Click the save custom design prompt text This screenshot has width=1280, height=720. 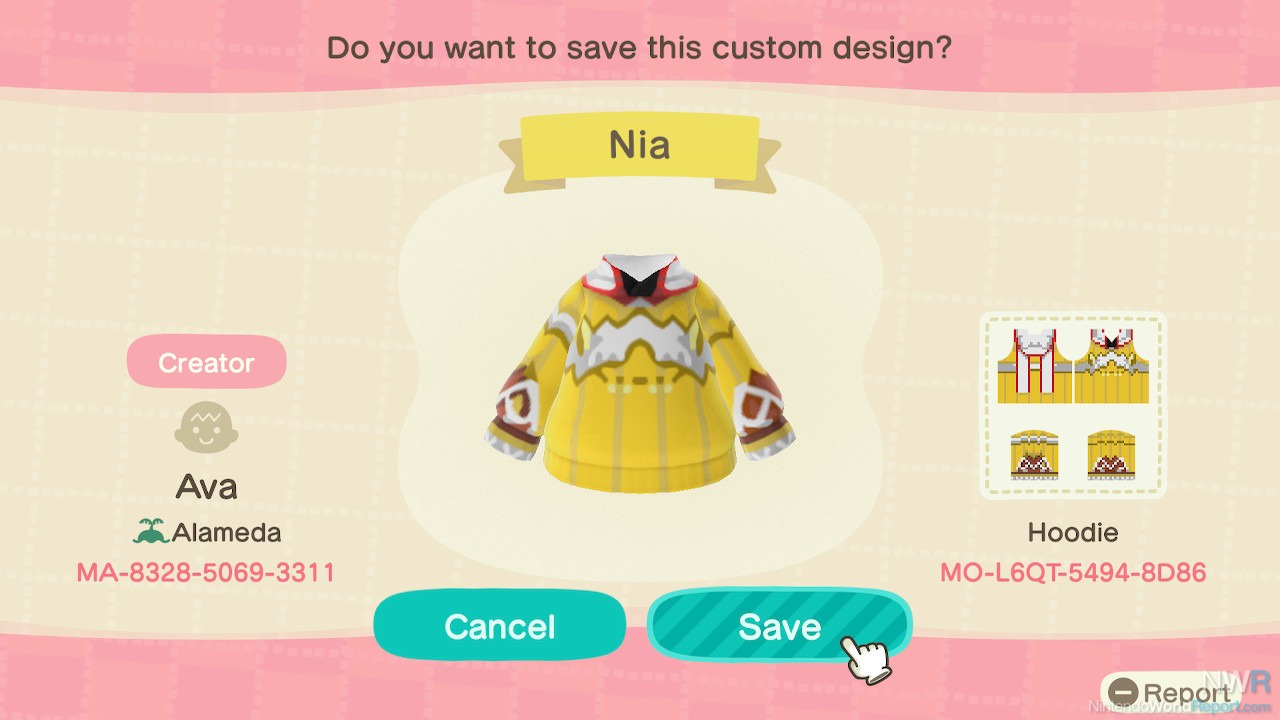(x=639, y=47)
